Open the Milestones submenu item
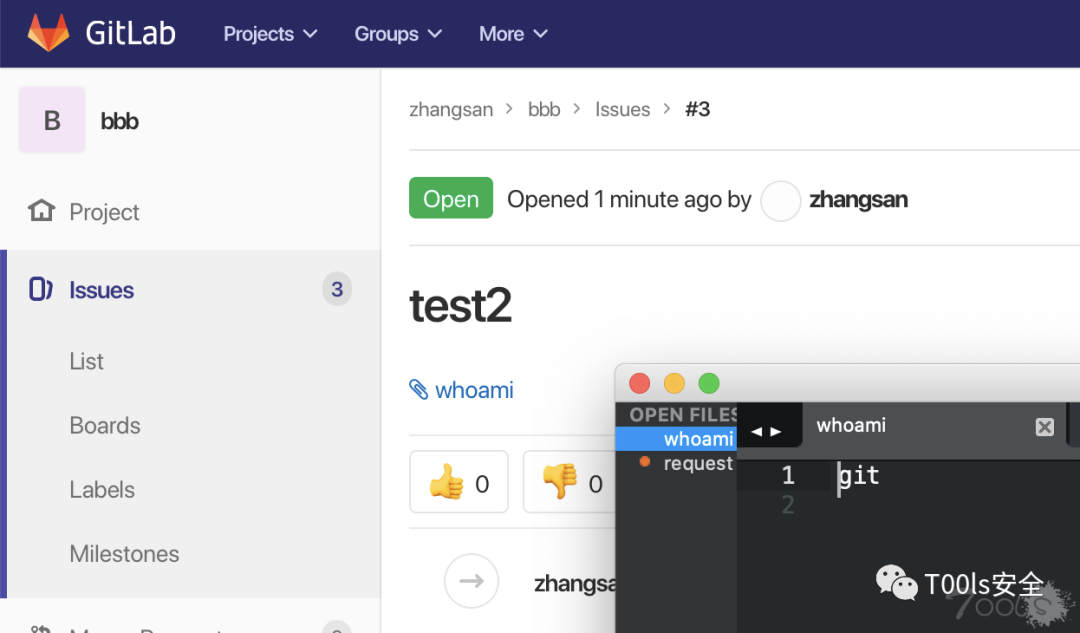 point(125,554)
